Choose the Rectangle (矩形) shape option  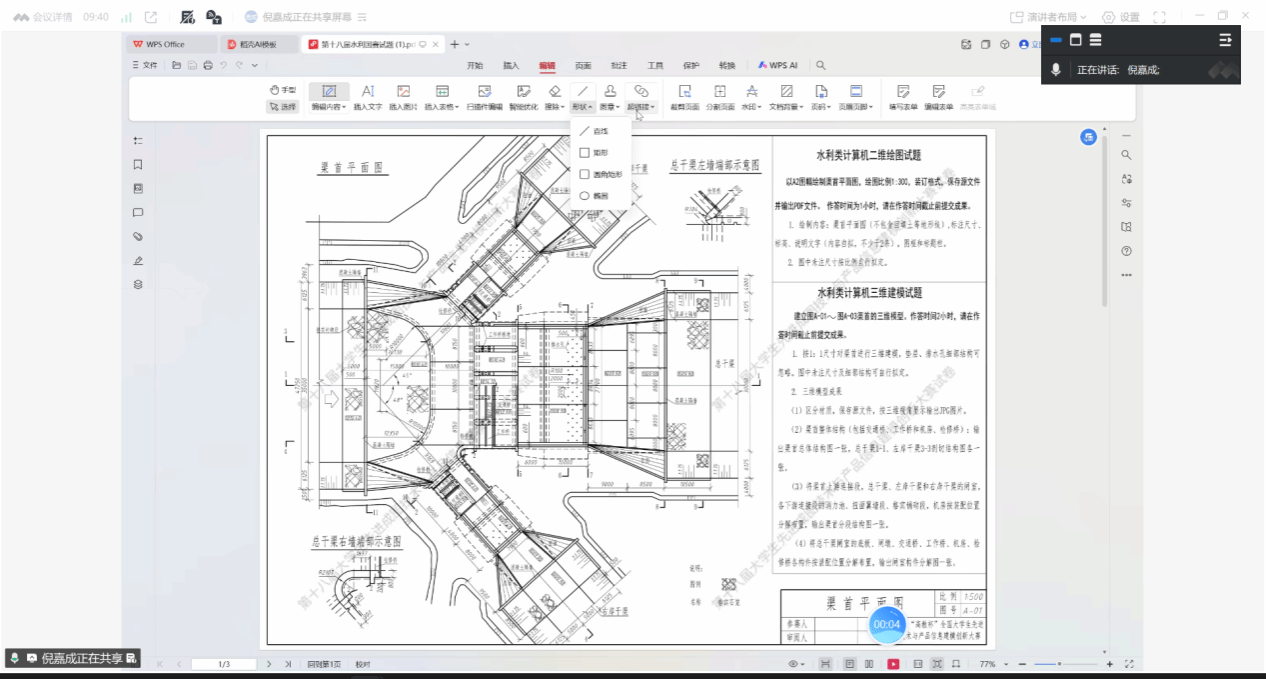(599, 153)
